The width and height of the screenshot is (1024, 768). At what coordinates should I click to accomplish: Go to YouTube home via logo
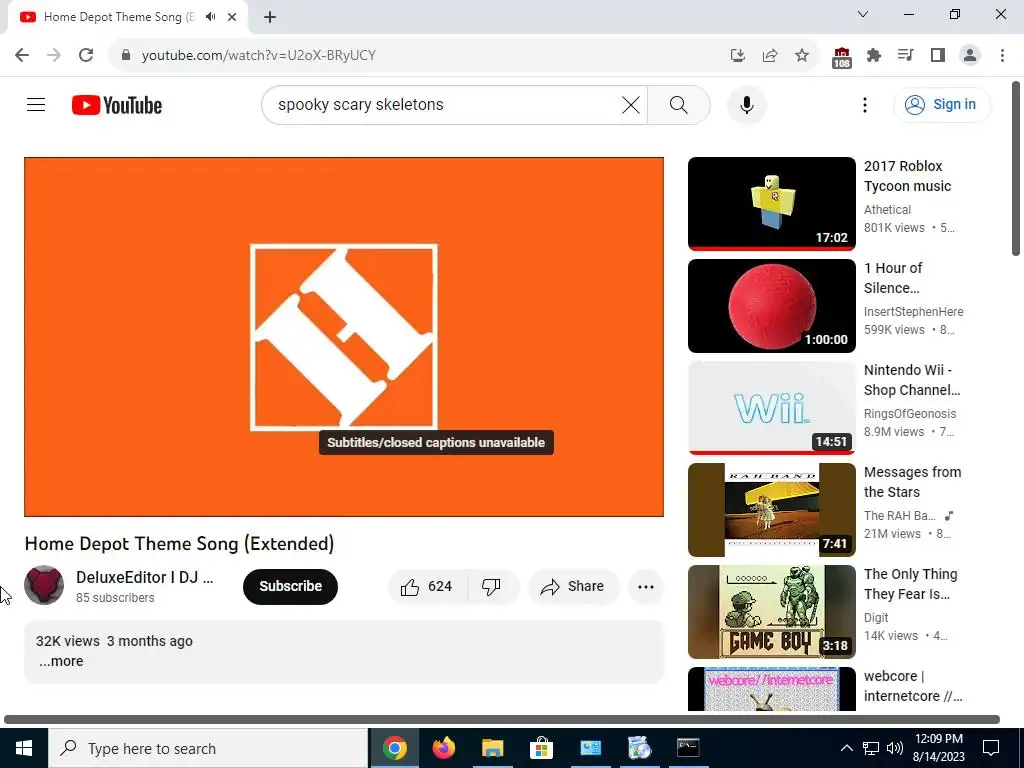pyautogui.click(x=117, y=105)
